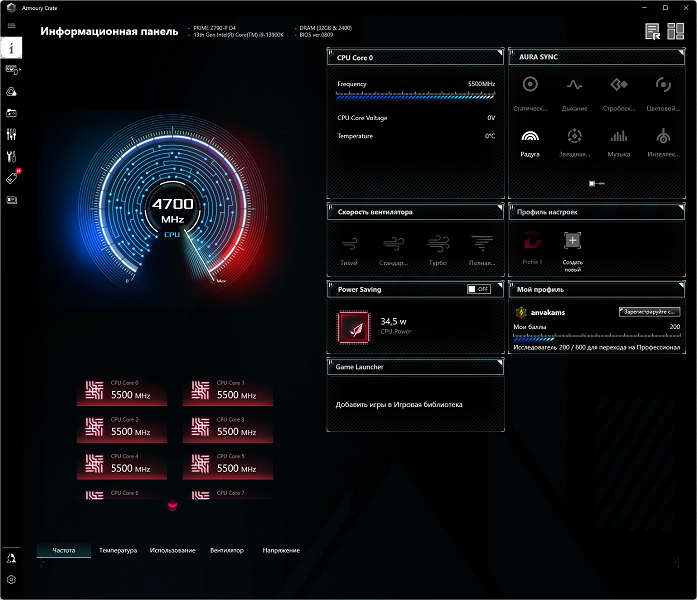Expand the CPU core list with red chevron

click(x=172, y=506)
